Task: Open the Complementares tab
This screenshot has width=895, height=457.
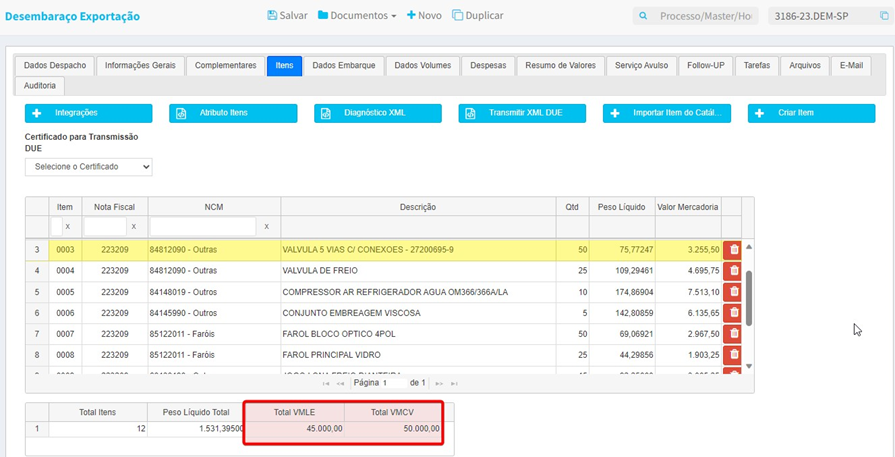Action: pyautogui.click(x=225, y=66)
